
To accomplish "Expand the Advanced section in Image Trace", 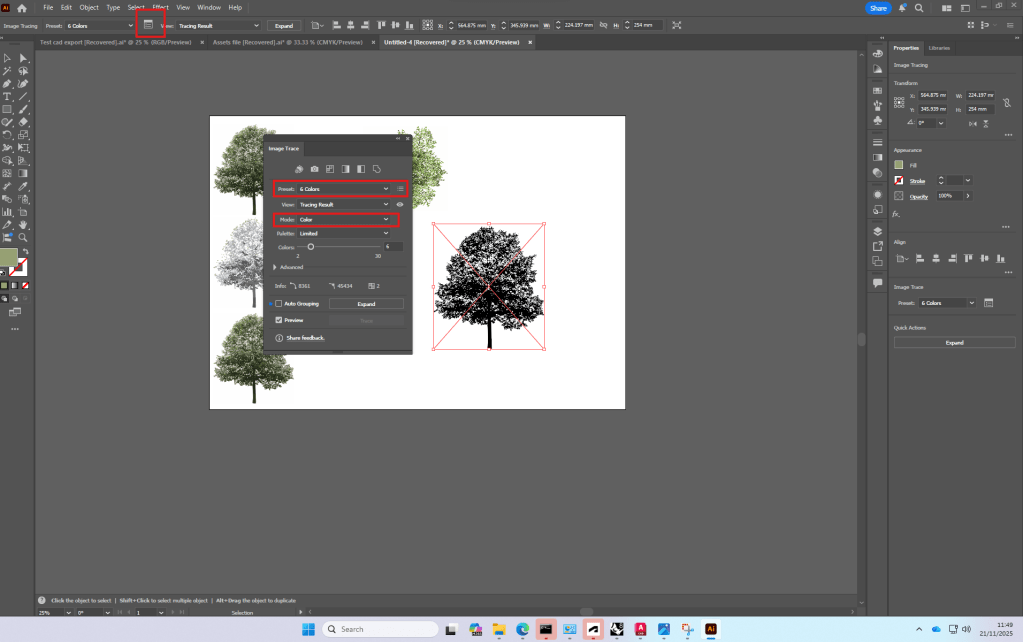I will [276, 267].
